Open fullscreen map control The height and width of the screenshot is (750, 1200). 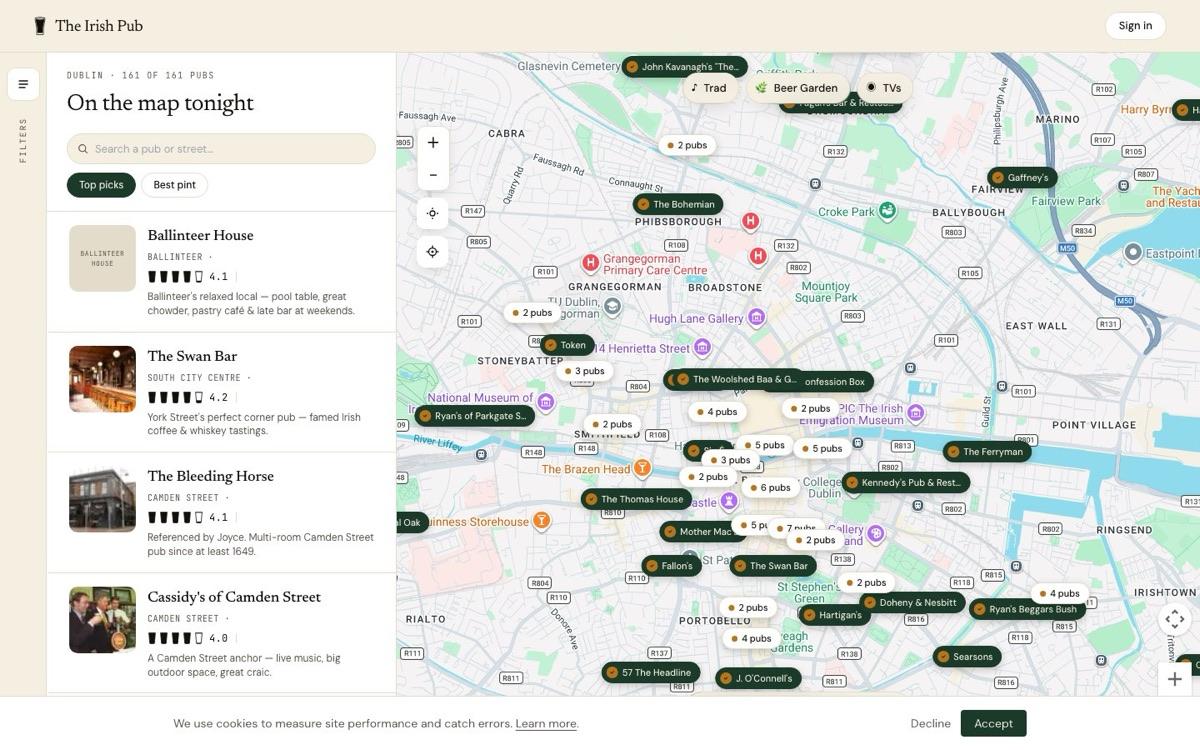click(x=1175, y=619)
